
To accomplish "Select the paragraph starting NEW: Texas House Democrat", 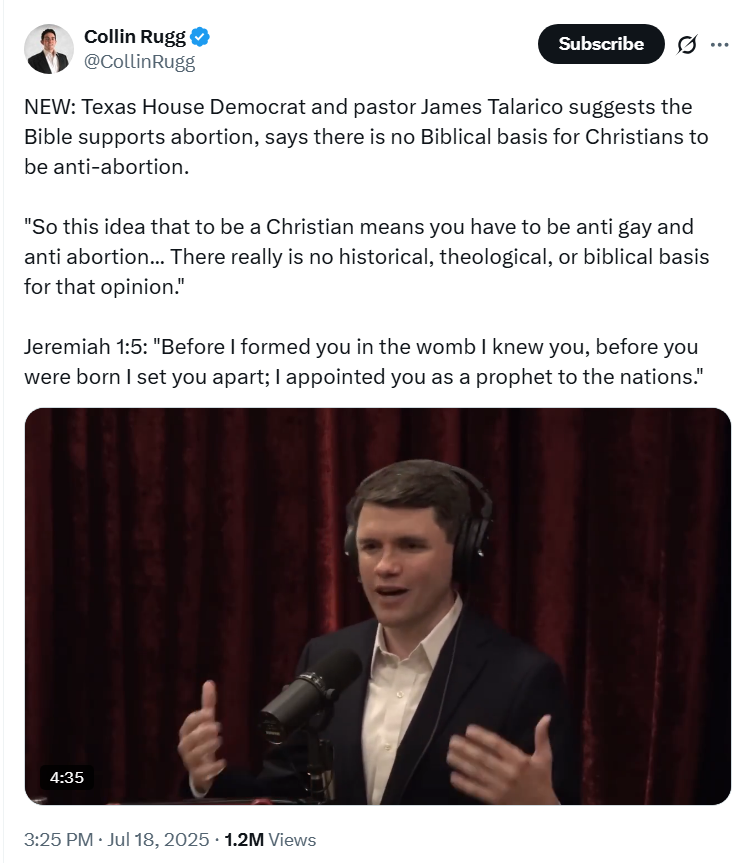I will [x=366, y=136].
